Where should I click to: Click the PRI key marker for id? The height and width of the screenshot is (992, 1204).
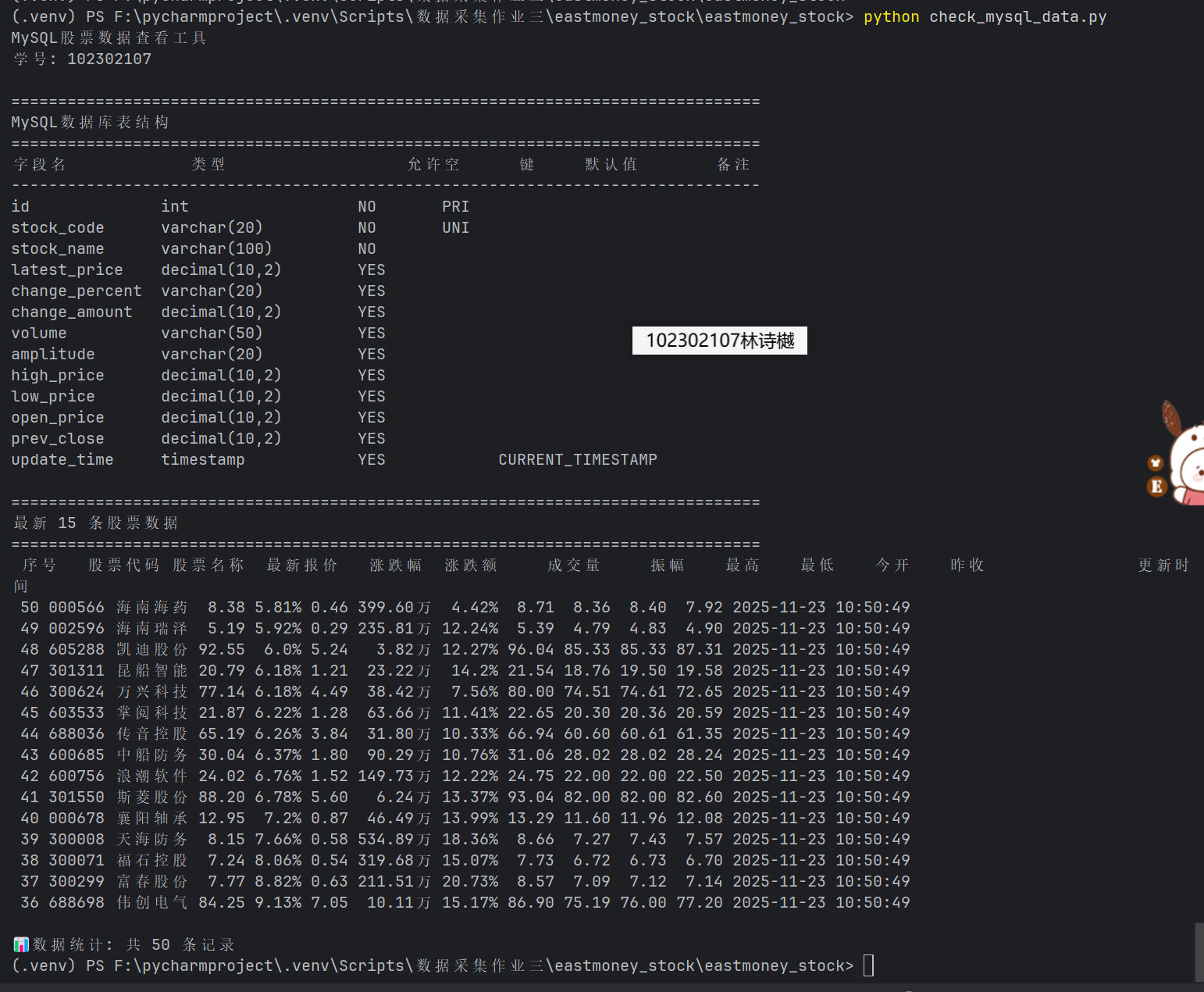(x=456, y=206)
